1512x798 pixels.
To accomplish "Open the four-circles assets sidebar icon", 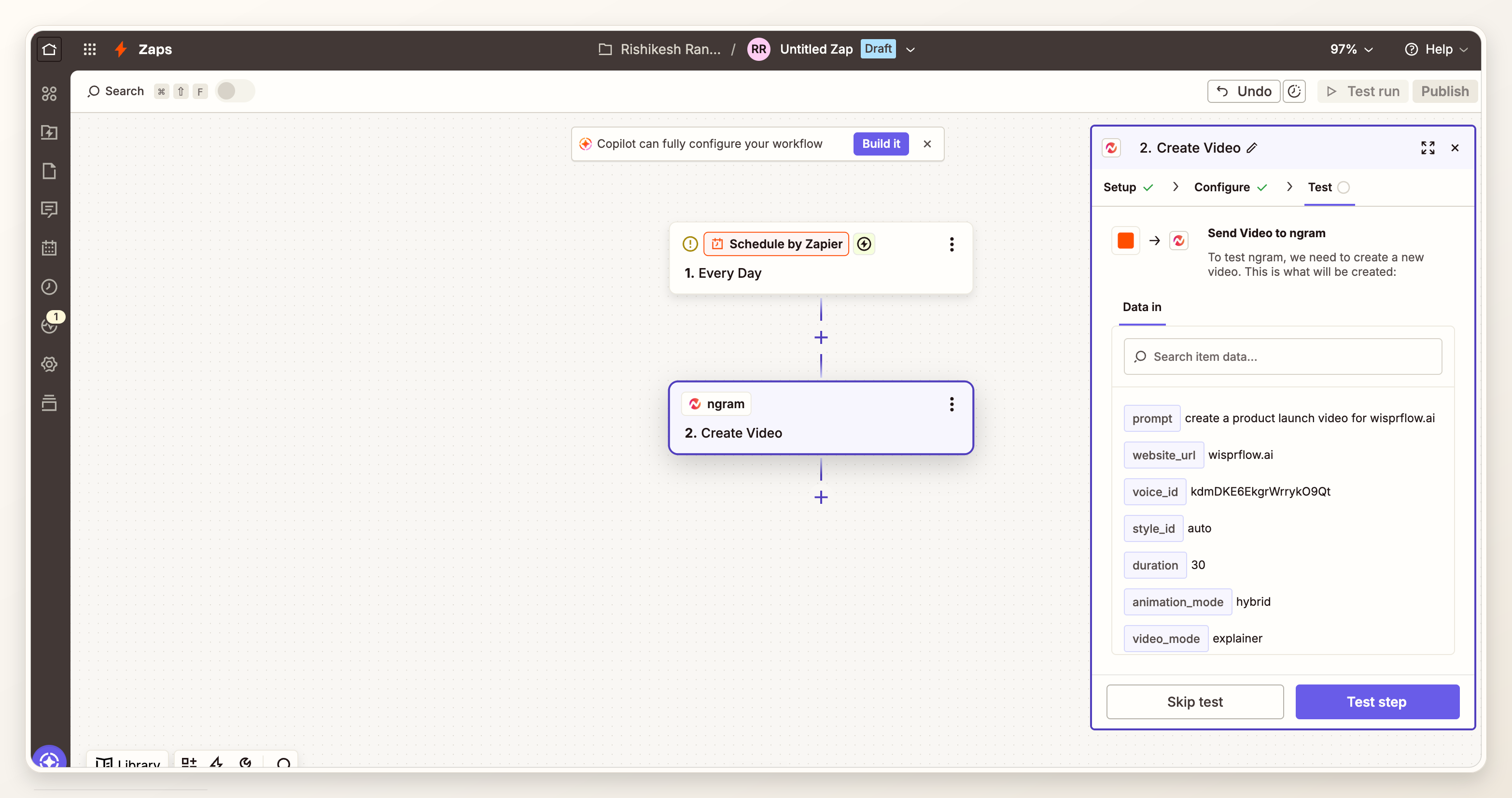I will [49, 93].
